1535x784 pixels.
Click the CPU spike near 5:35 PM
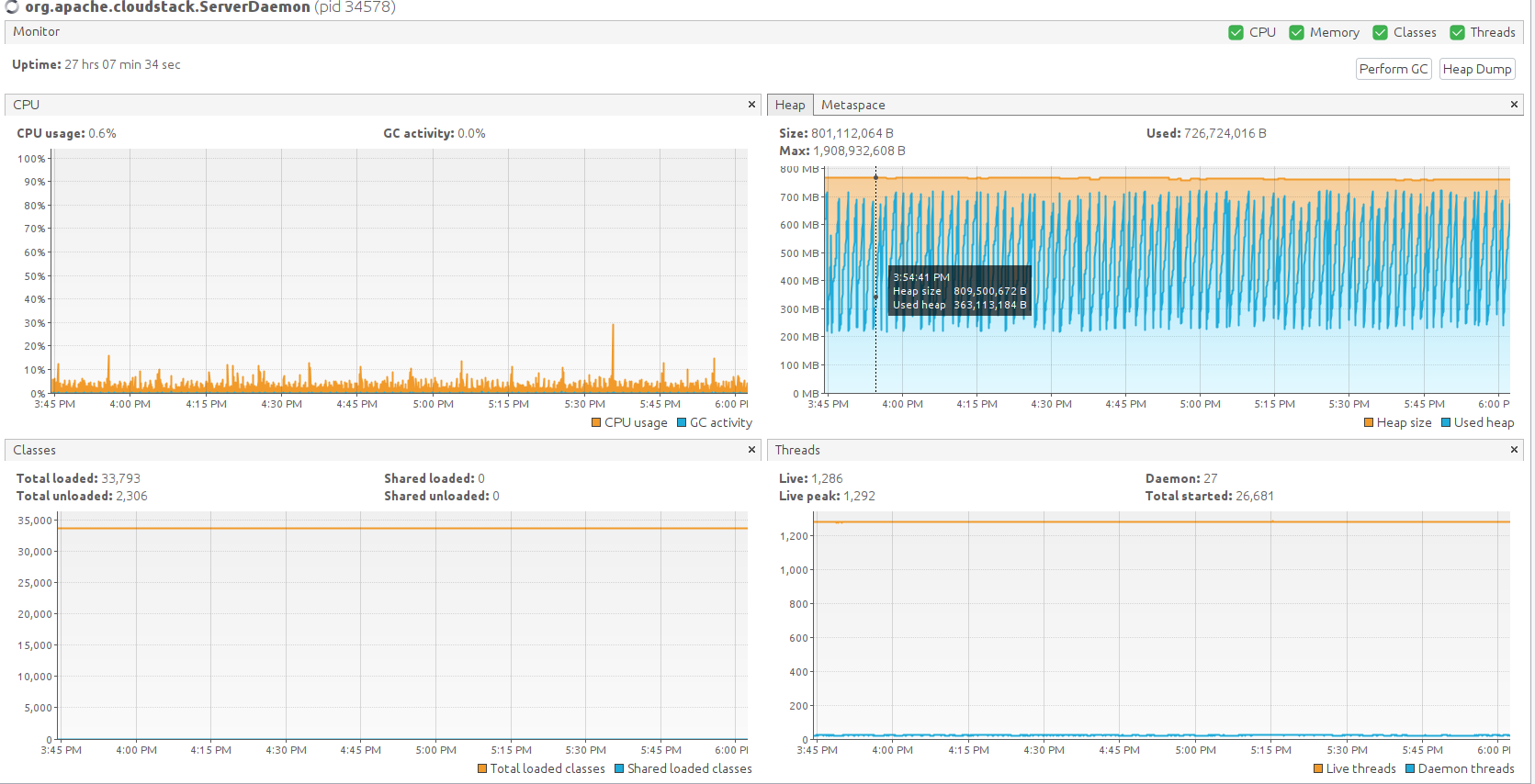613,353
